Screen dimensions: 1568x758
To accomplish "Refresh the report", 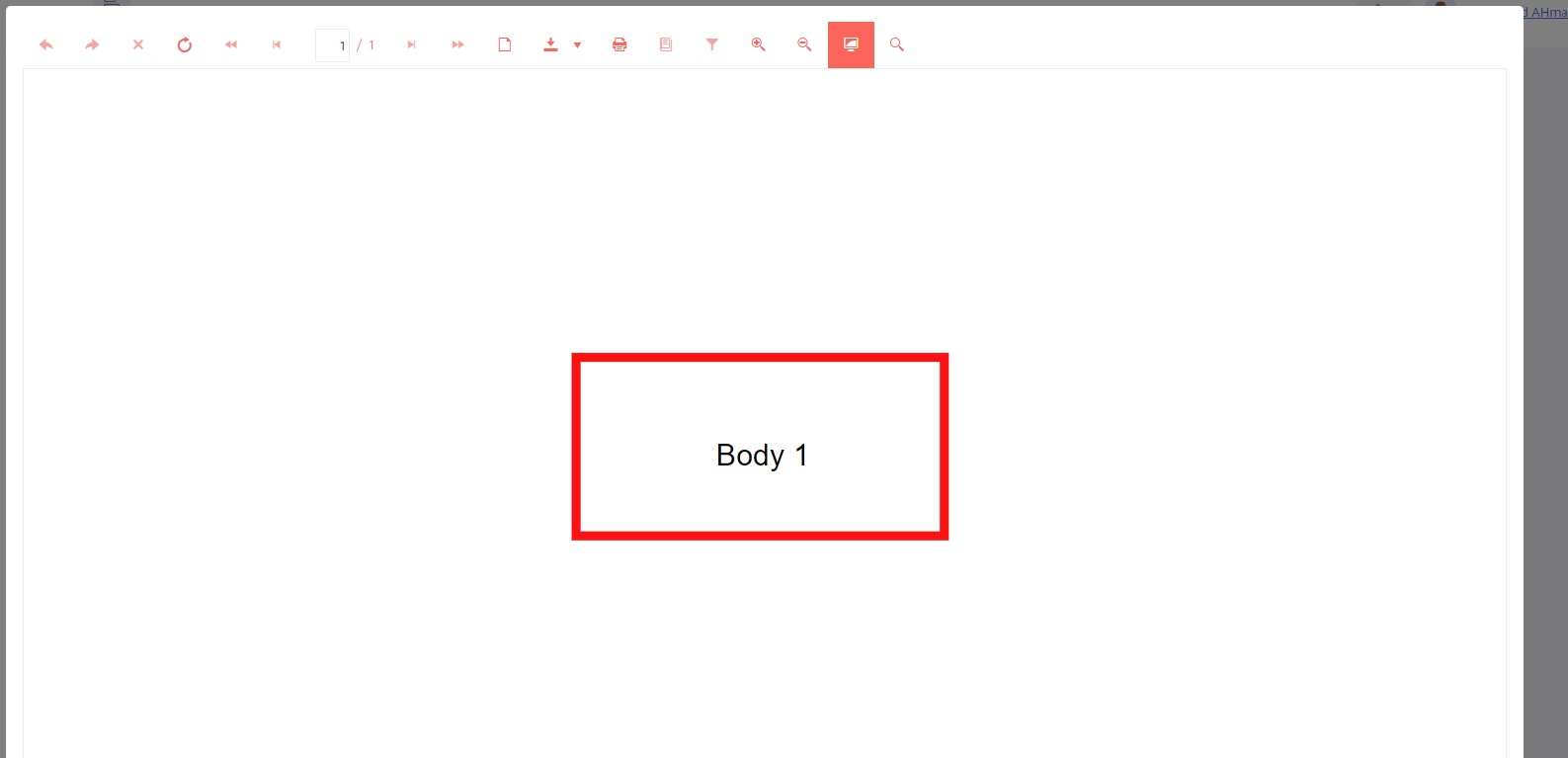I will pyautogui.click(x=185, y=44).
